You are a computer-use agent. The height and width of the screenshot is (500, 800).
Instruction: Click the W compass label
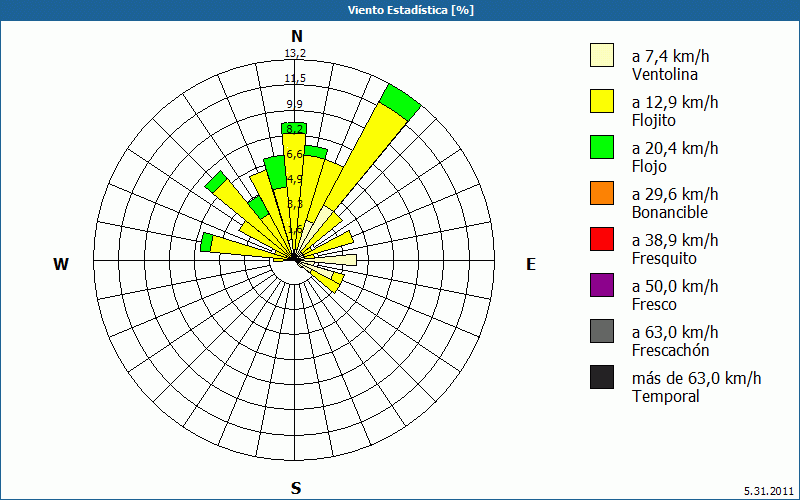[61, 264]
